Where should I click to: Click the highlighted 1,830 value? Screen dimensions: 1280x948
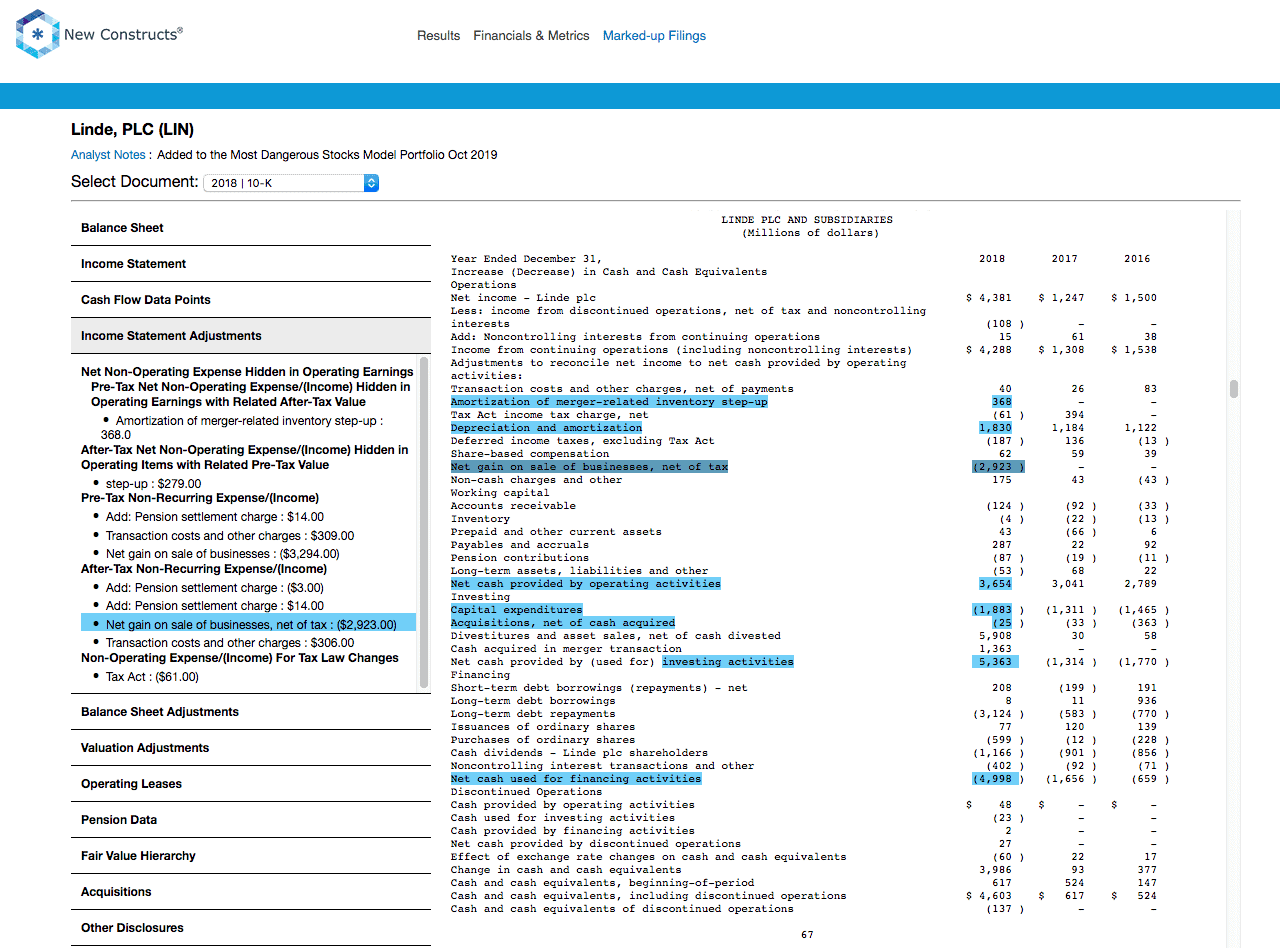[x=995, y=428]
